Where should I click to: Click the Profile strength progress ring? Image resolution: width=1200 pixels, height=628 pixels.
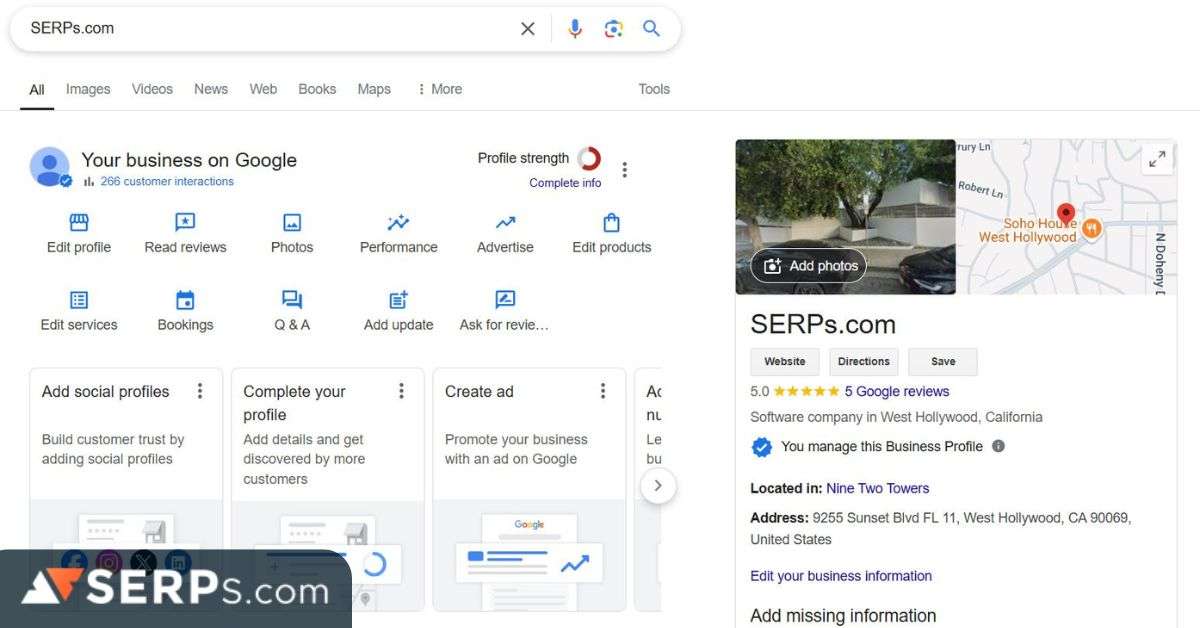coord(590,158)
